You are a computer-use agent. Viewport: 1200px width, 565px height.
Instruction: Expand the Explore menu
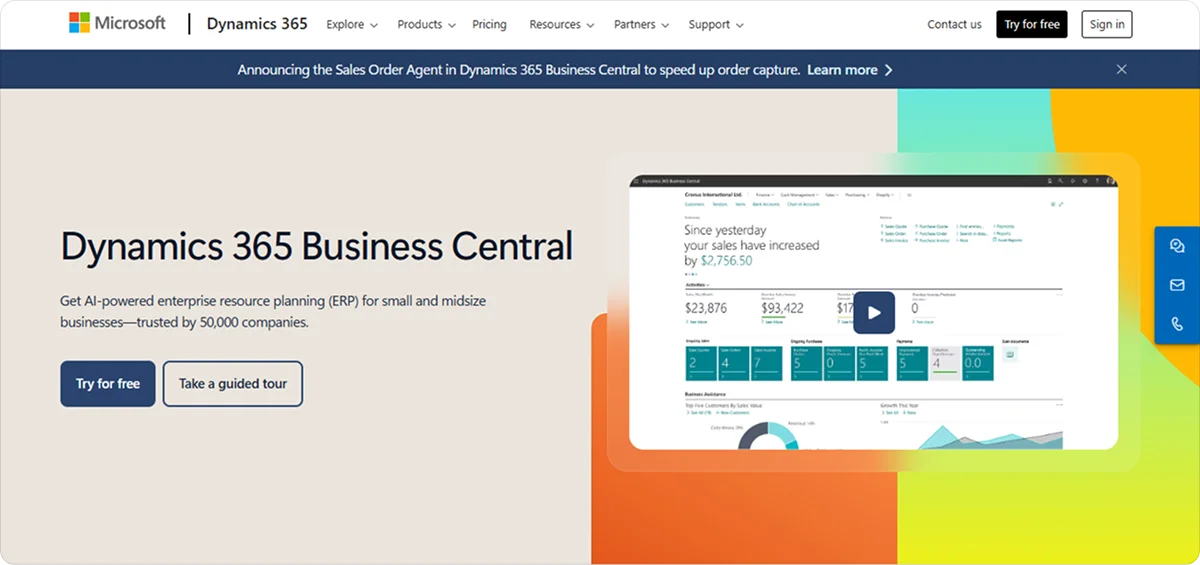click(352, 24)
